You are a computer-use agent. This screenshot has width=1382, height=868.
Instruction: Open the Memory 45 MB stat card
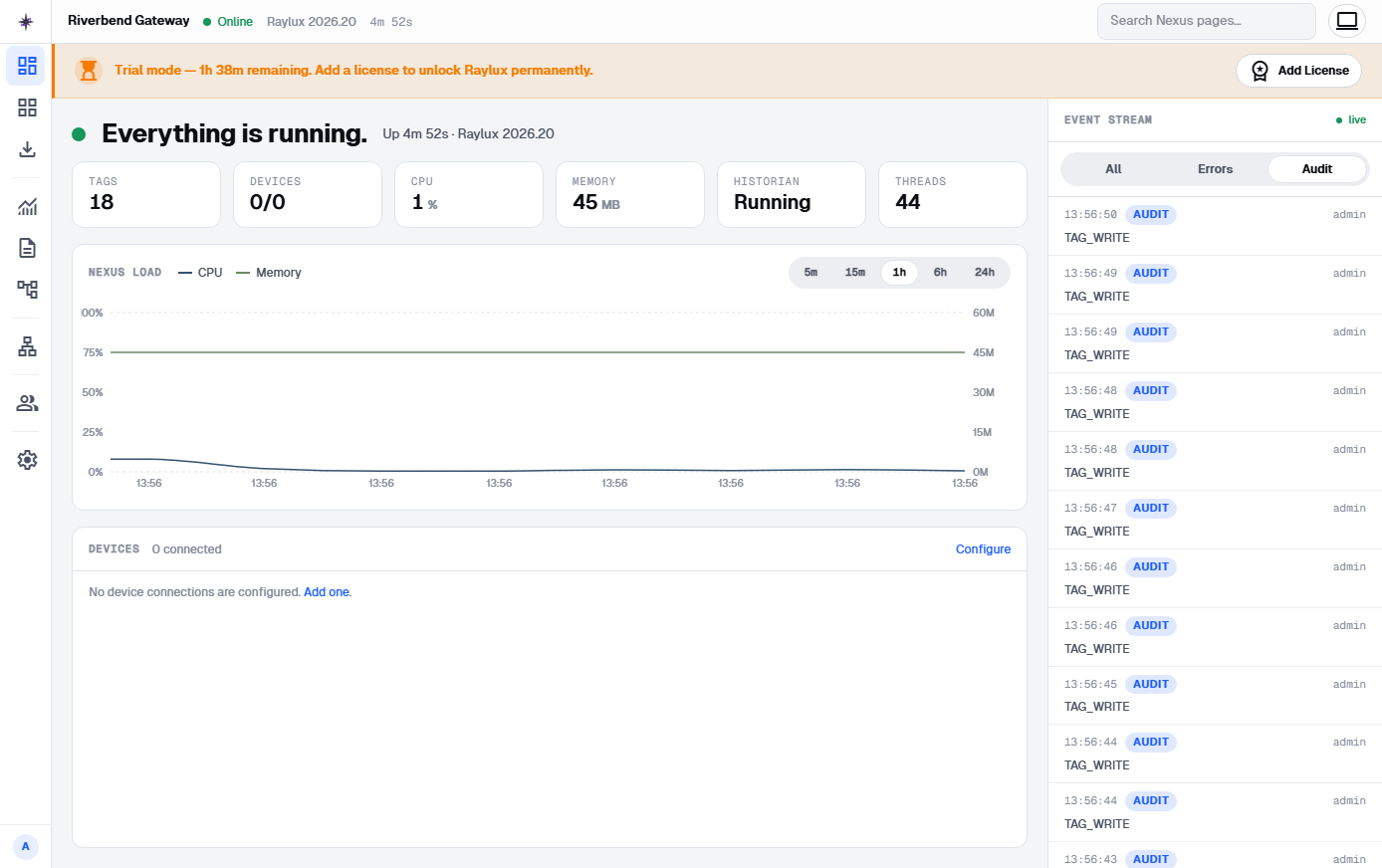tap(630, 195)
